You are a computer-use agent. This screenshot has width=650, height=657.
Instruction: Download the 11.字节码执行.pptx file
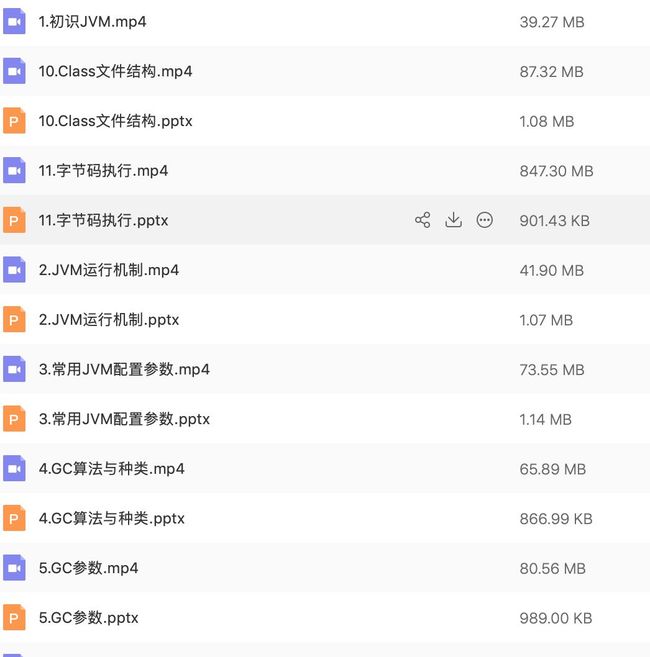pos(453,220)
